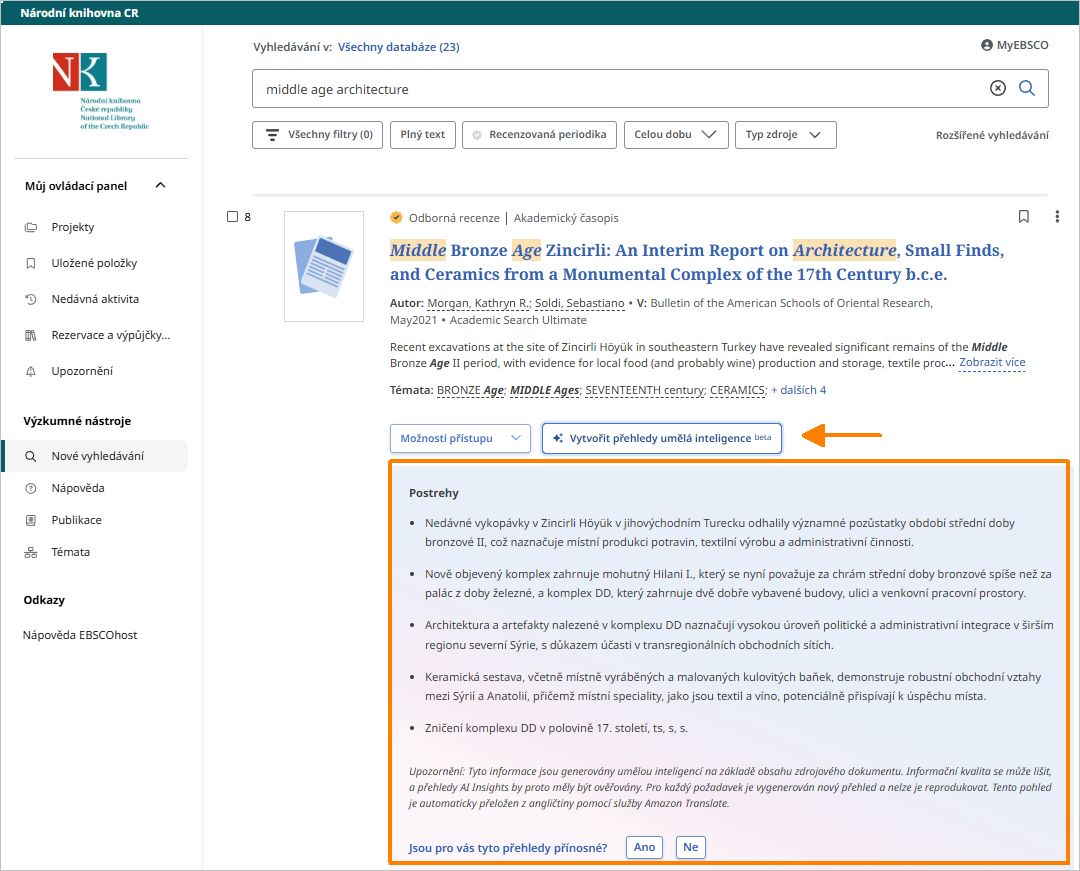Click author link Soldi, Sebastiano
This screenshot has height=871, width=1080.
[x=580, y=303]
